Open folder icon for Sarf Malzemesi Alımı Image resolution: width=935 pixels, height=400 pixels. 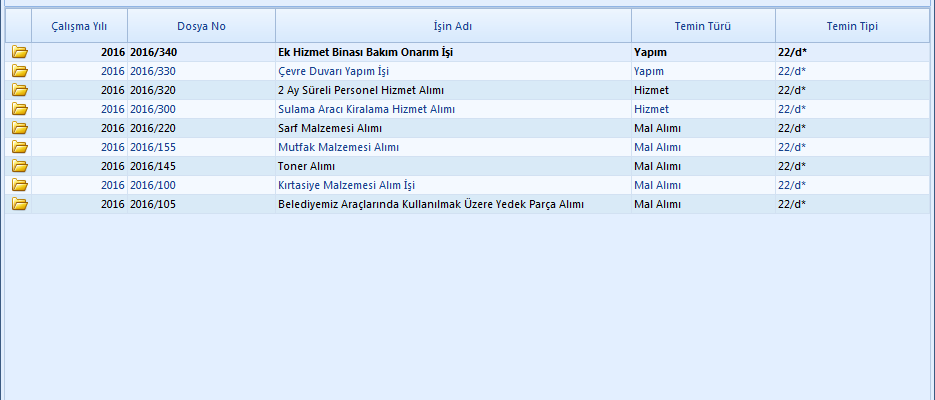click(x=19, y=128)
